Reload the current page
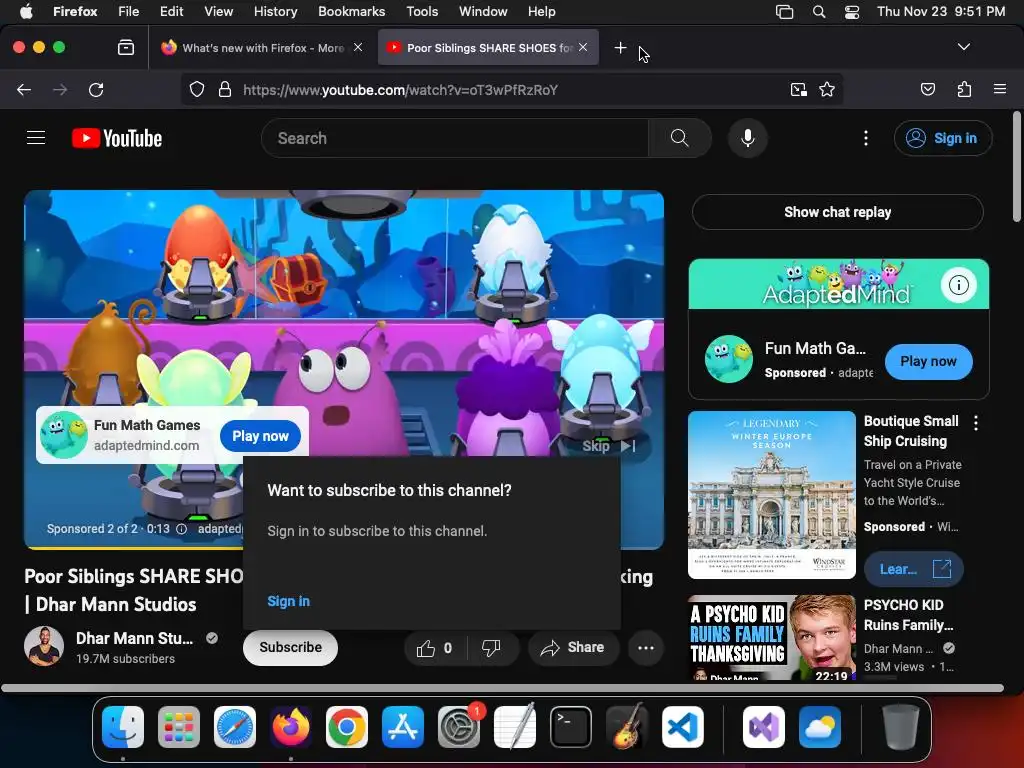 click(x=96, y=89)
